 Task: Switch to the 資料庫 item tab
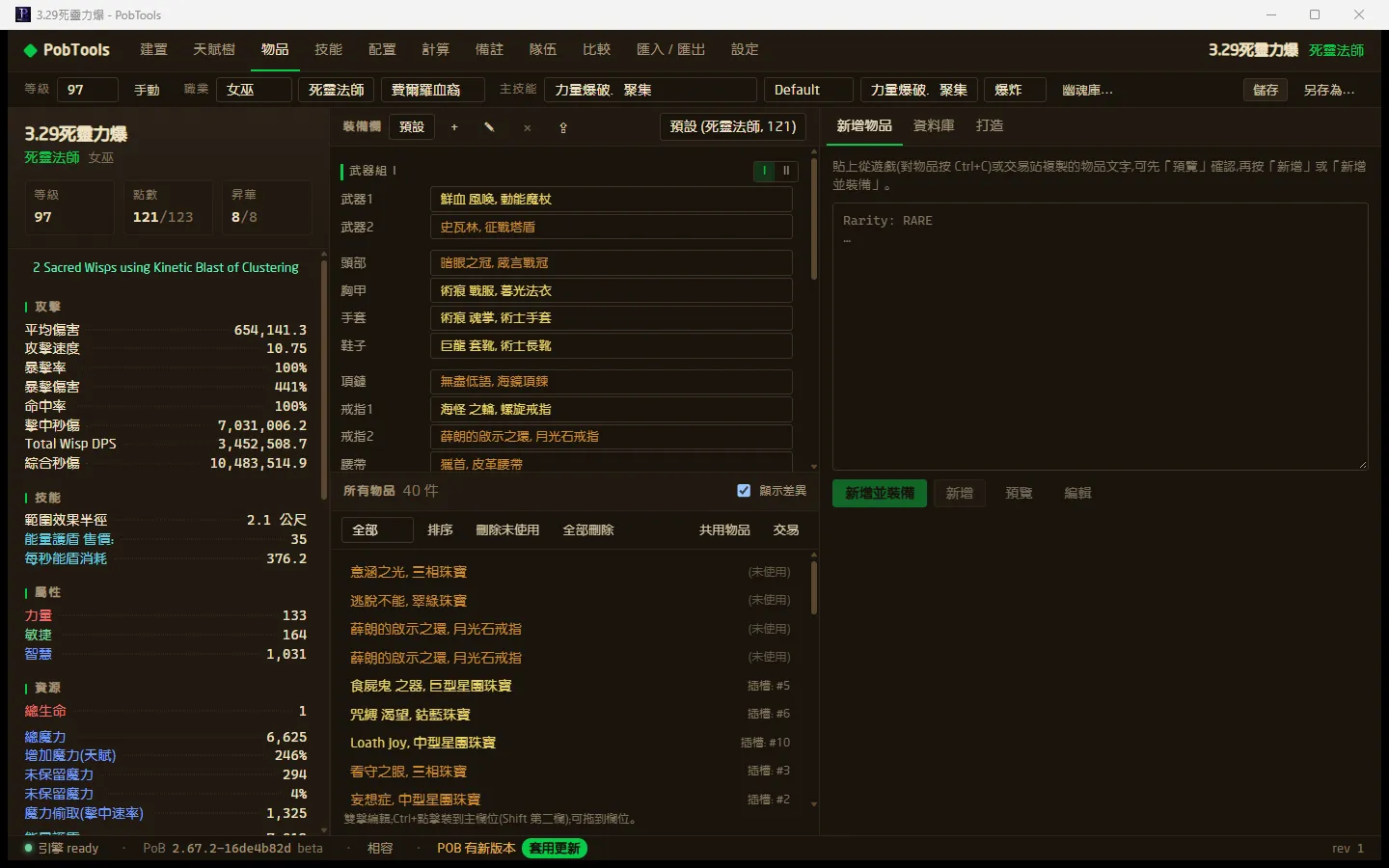934,126
